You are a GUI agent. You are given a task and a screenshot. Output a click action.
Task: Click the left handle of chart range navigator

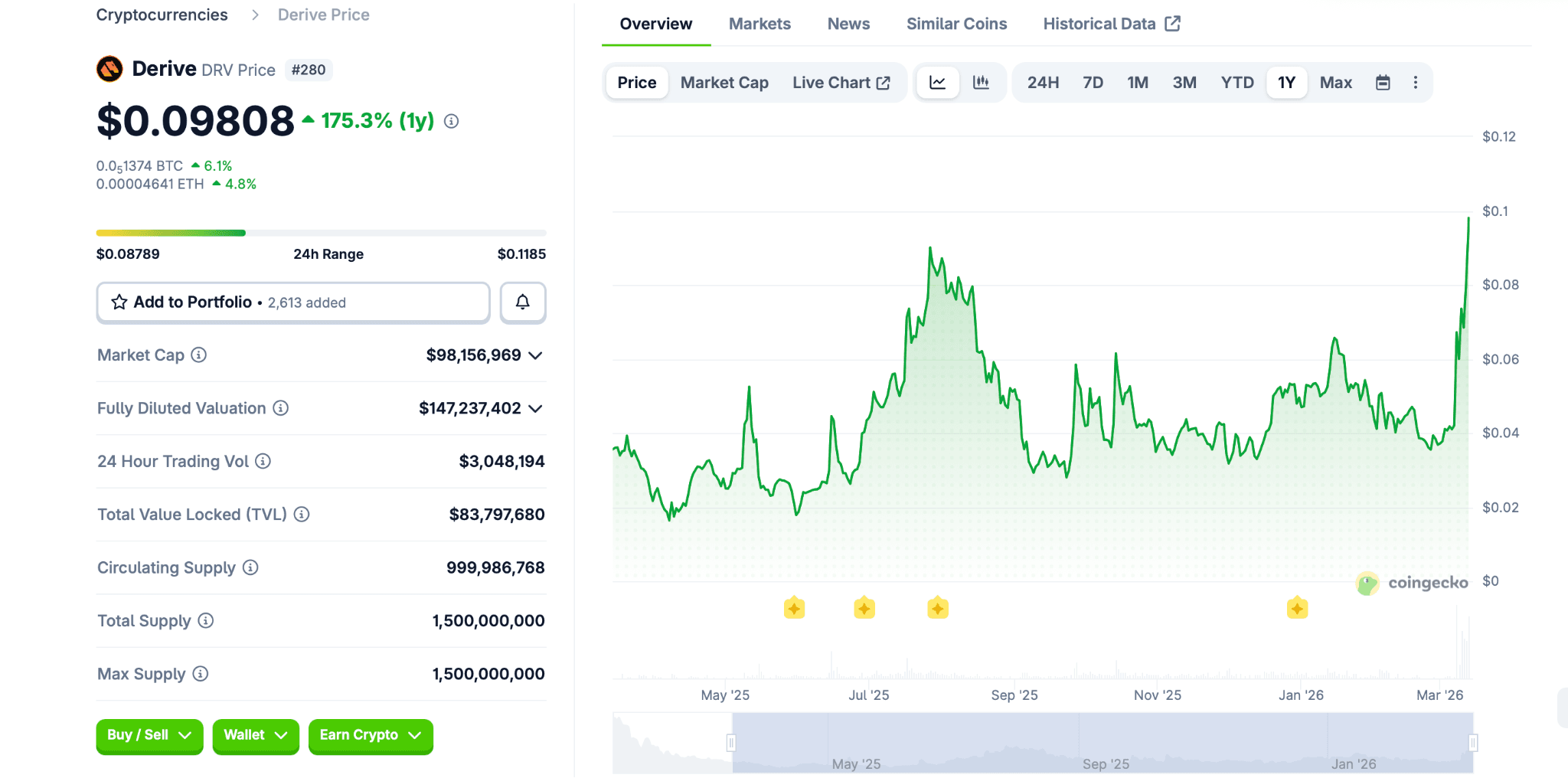731,743
